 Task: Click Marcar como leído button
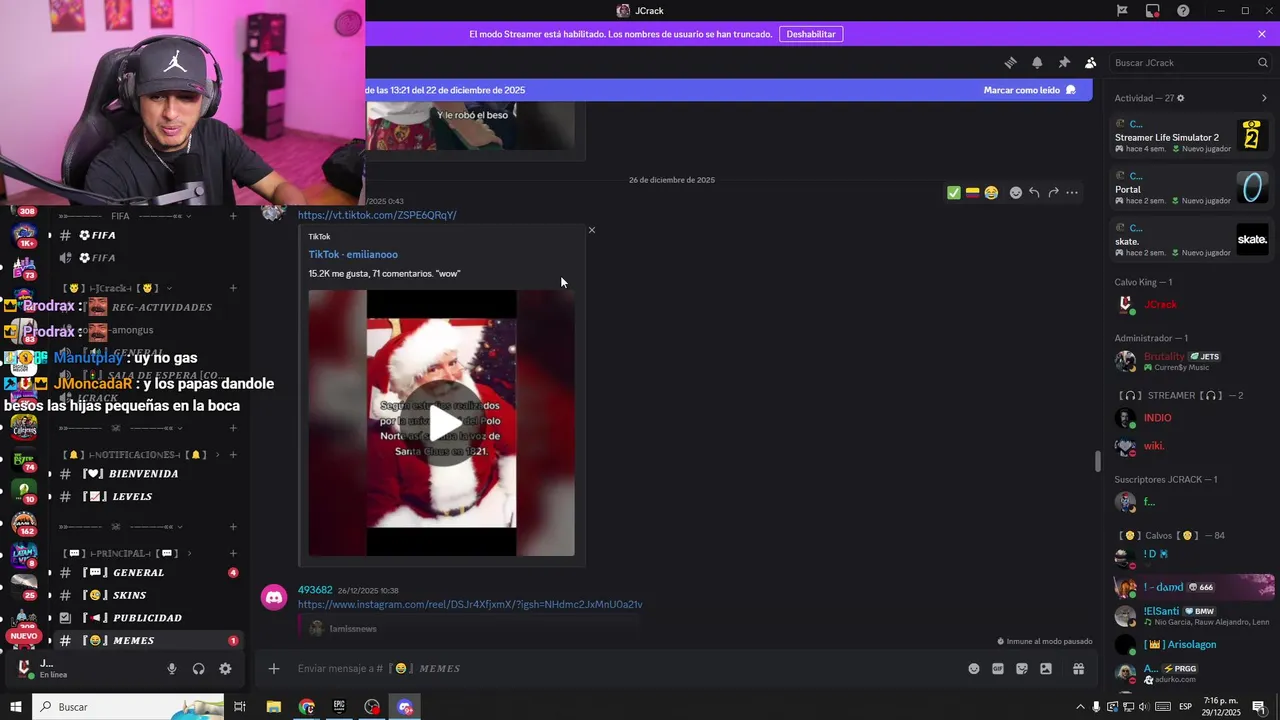pos(1030,90)
